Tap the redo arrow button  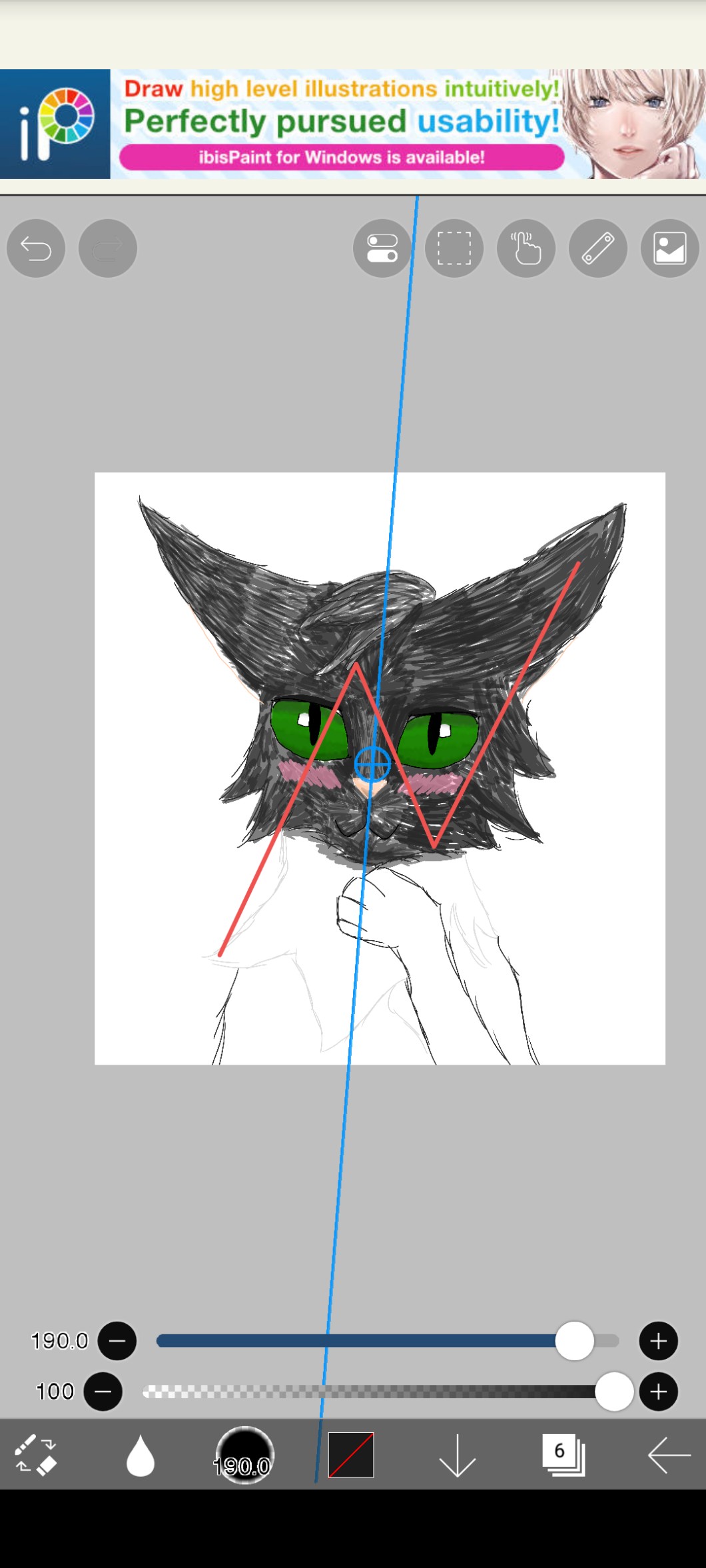tap(108, 248)
